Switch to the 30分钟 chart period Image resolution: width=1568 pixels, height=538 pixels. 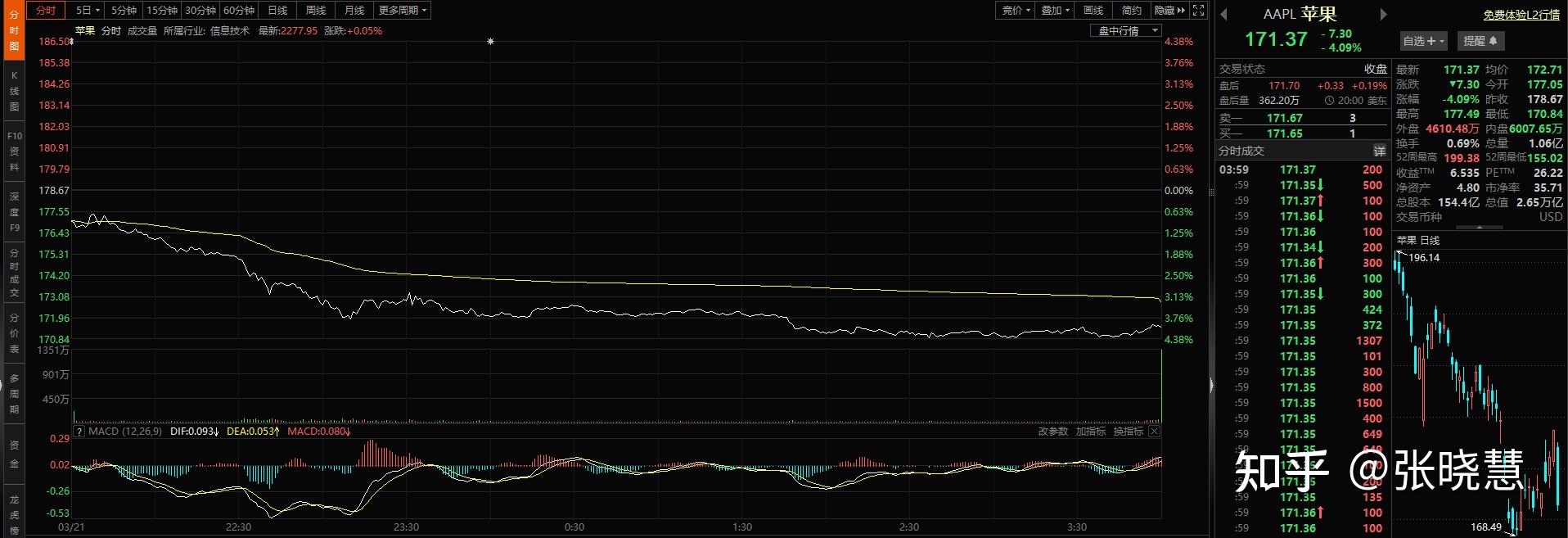tap(200, 10)
